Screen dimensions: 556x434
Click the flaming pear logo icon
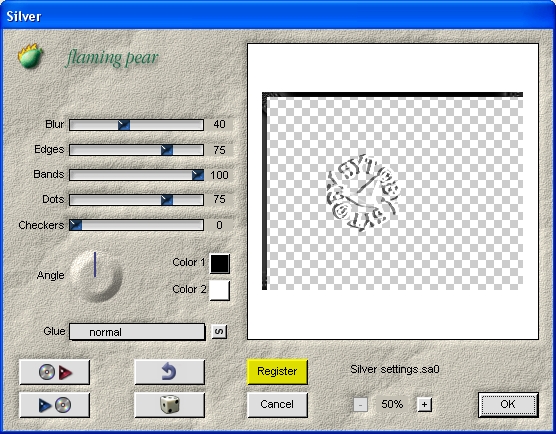[30, 56]
